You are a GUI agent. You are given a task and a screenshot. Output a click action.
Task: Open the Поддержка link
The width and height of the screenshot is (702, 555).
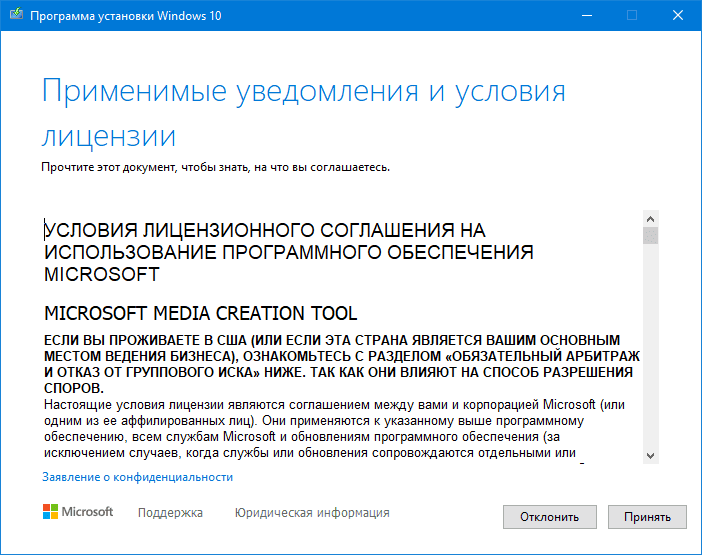click(170, 513)
